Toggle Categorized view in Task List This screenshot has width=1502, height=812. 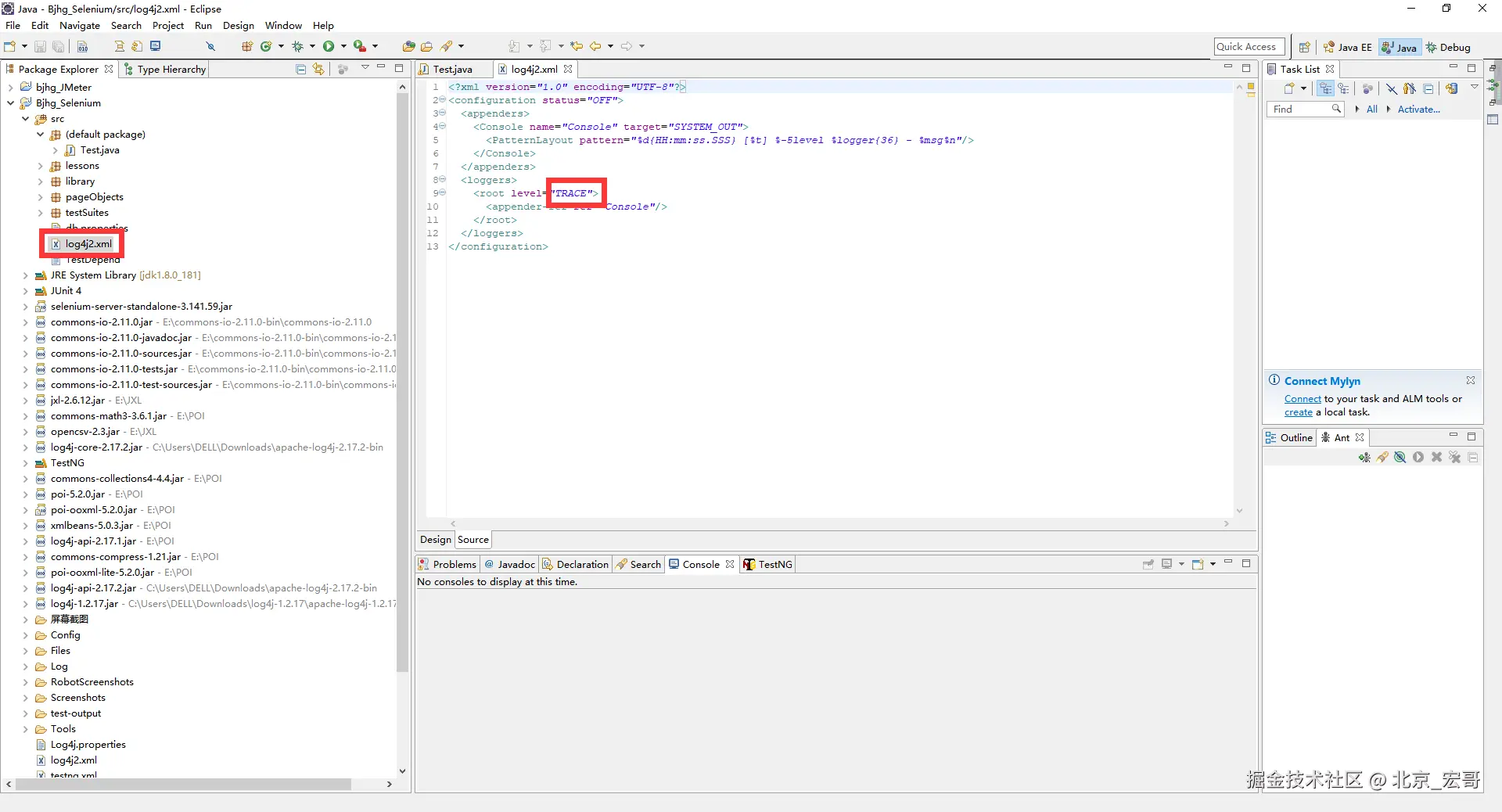1325,89
